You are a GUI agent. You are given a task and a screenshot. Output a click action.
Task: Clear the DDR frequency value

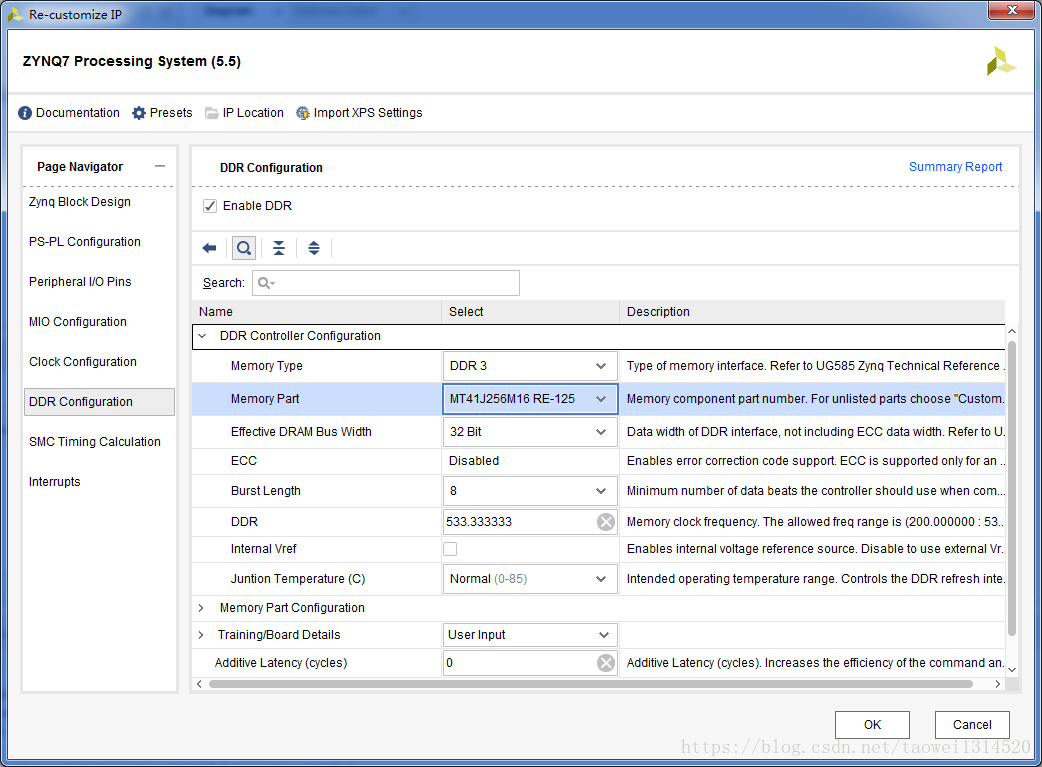605,522
